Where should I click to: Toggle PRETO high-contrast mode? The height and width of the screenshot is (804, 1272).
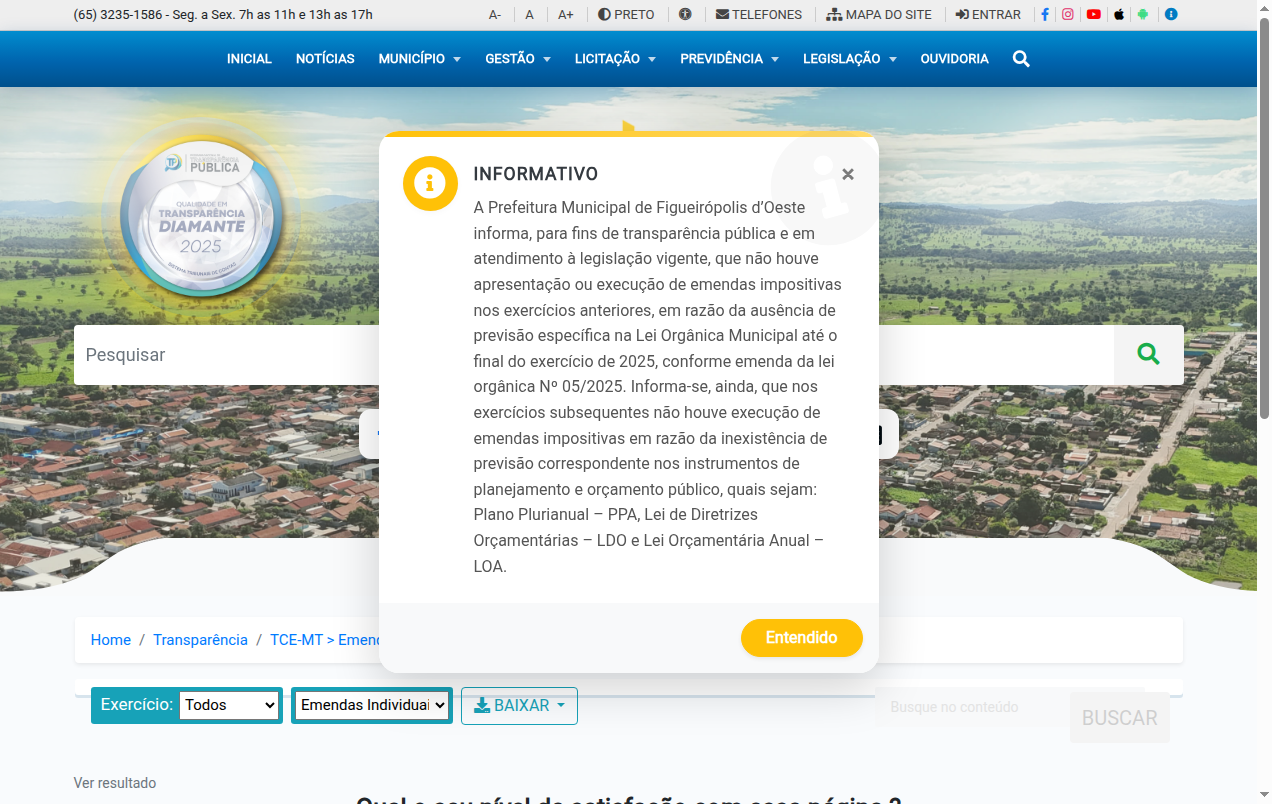tap(626, 15)
